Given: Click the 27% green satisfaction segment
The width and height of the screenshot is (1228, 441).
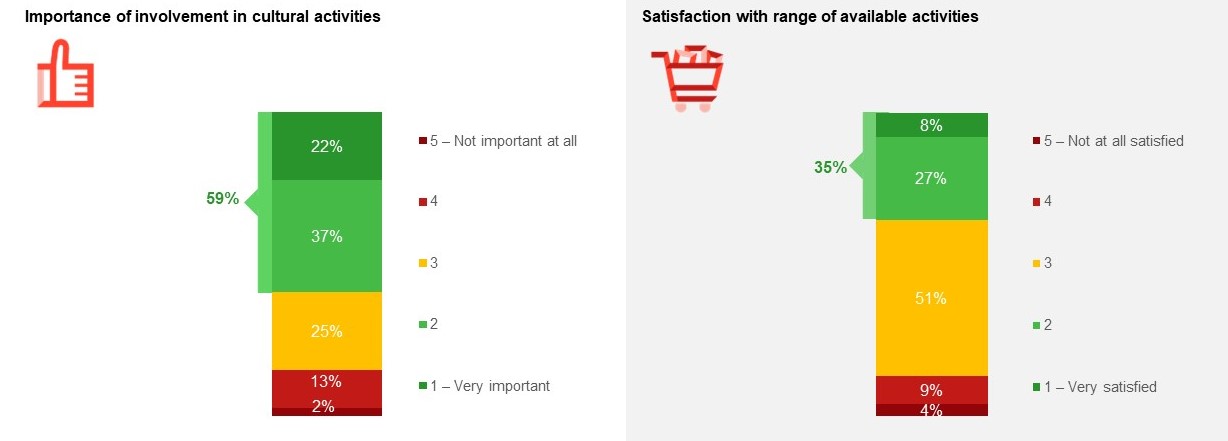Looking at the screenshot, I should [x=932, y=178].
